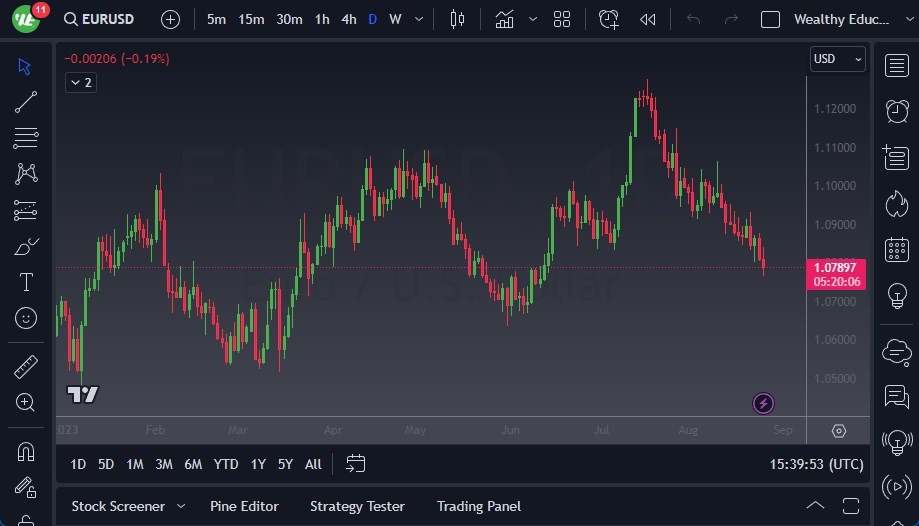Click the bar replay rewind icon
This screenshot has height=526, width=919.
coord(648,19)
